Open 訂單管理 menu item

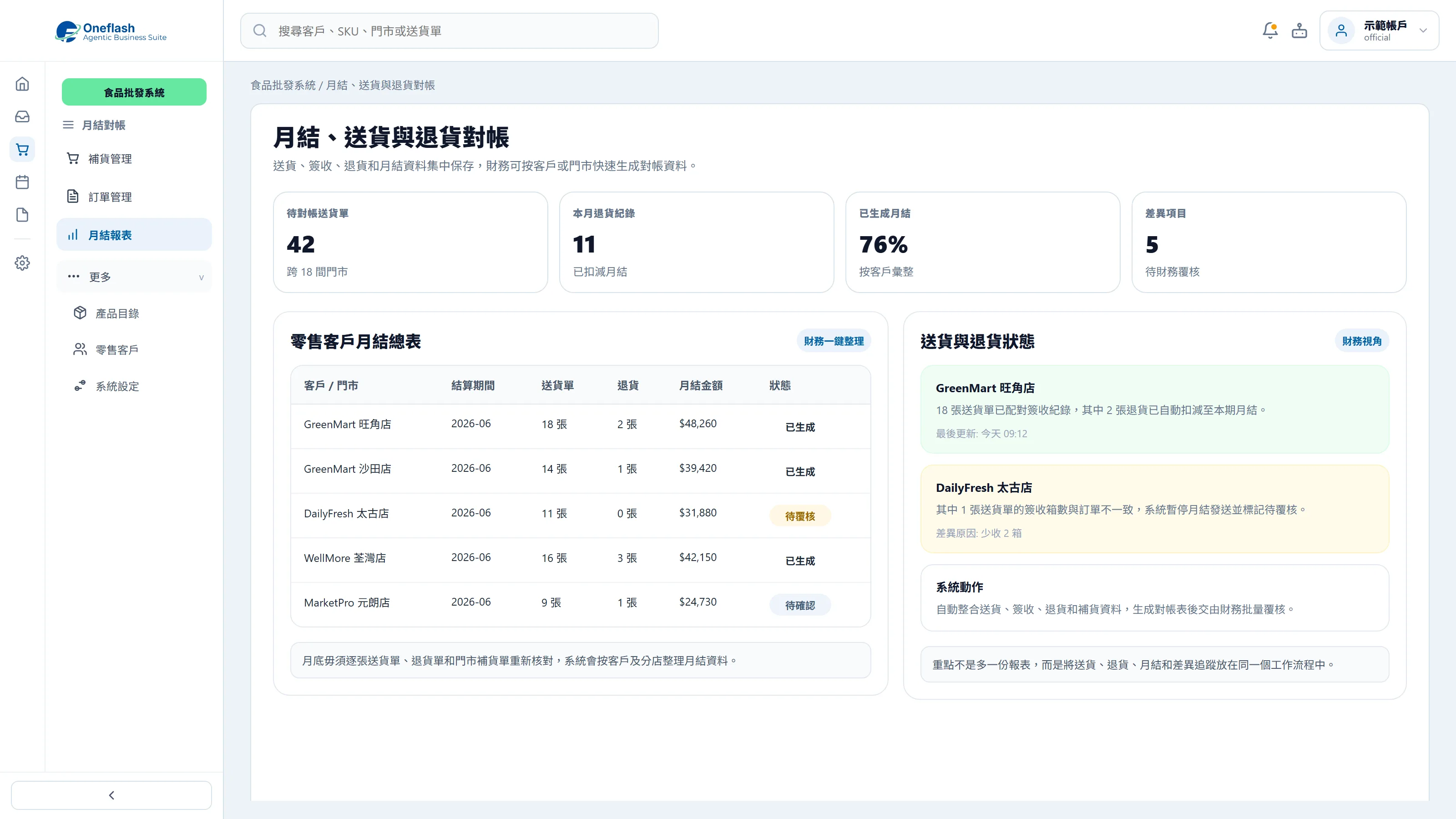134,197
